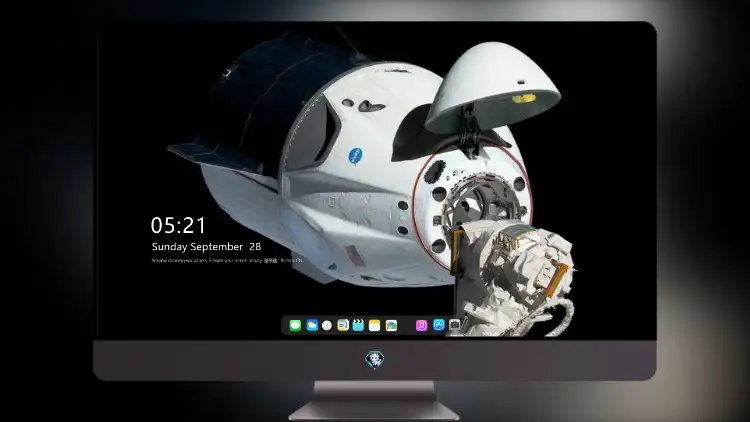Click the Sunday September 28 date text
Image resolution: width=750 pixels, height=422 pixels.
point(206,246)
